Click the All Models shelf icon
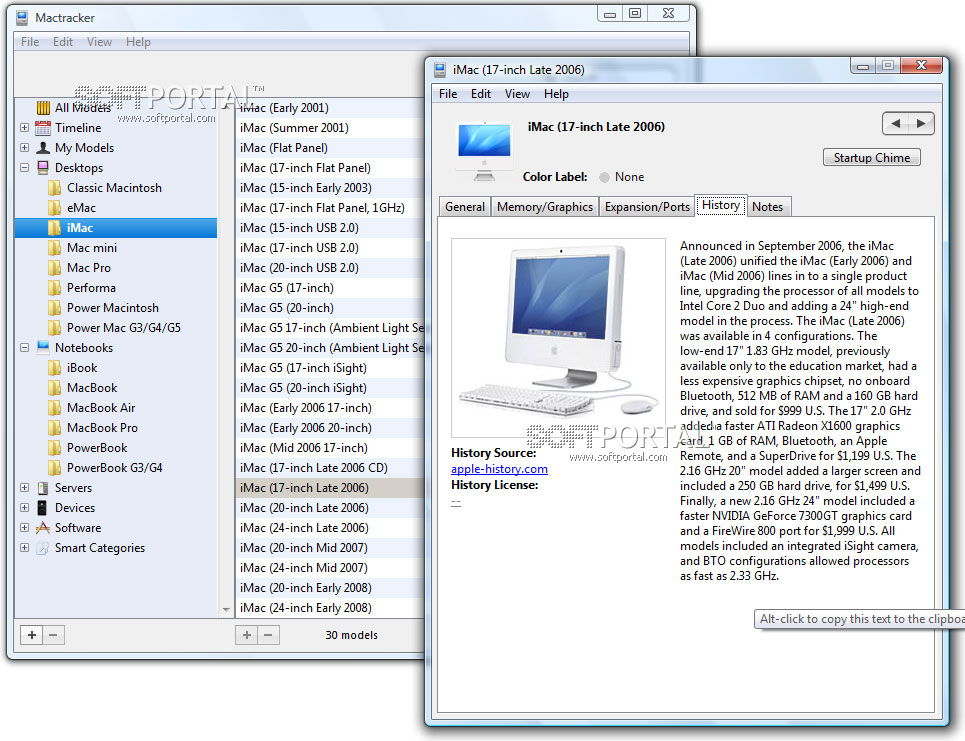Image resolution: width=965 pixels, height=741 pixels. click(x=43, y=108)
